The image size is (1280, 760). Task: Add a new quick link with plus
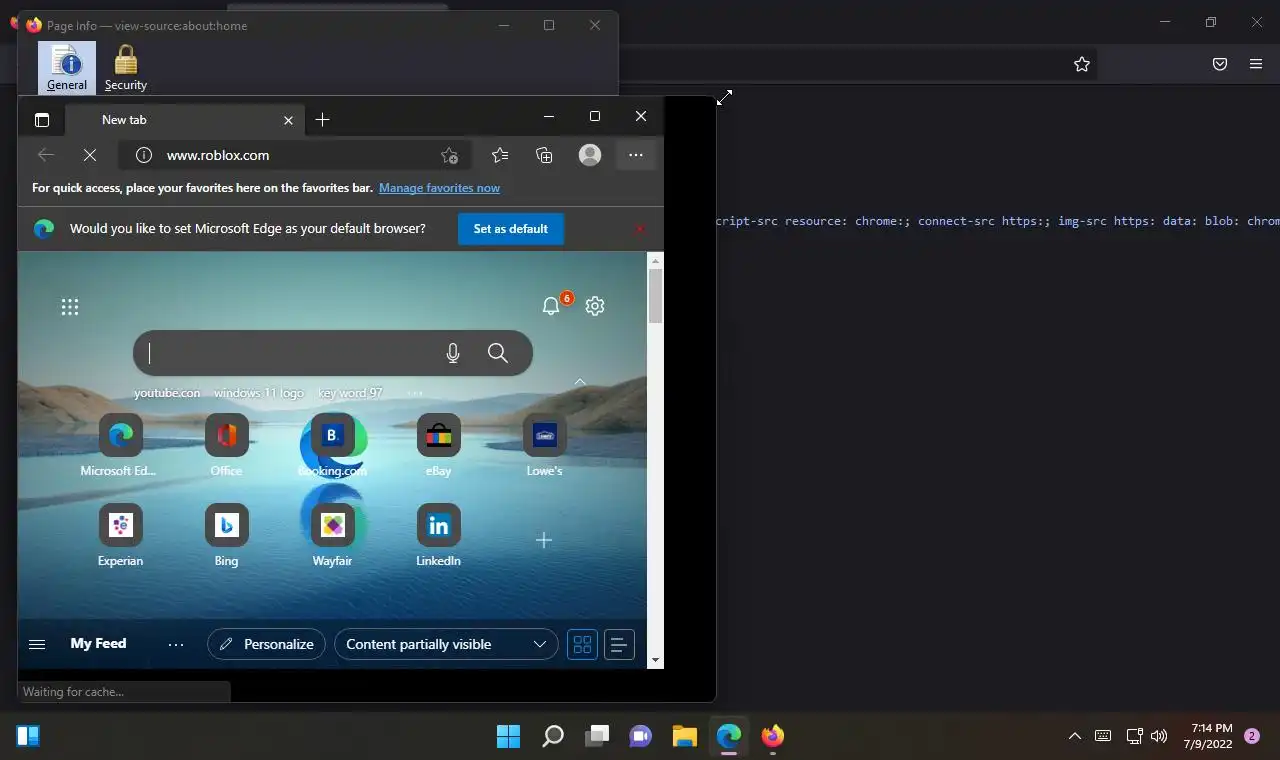[x=544, y=540]
